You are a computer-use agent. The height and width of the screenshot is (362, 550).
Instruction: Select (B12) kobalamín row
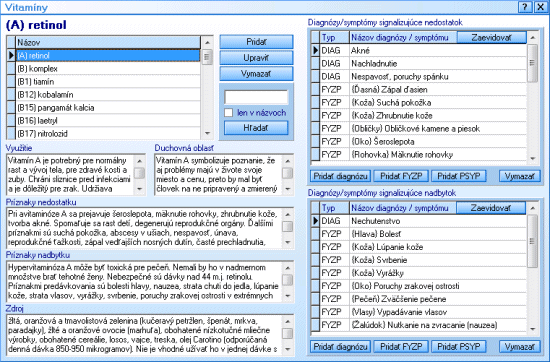tap(108, 95)
